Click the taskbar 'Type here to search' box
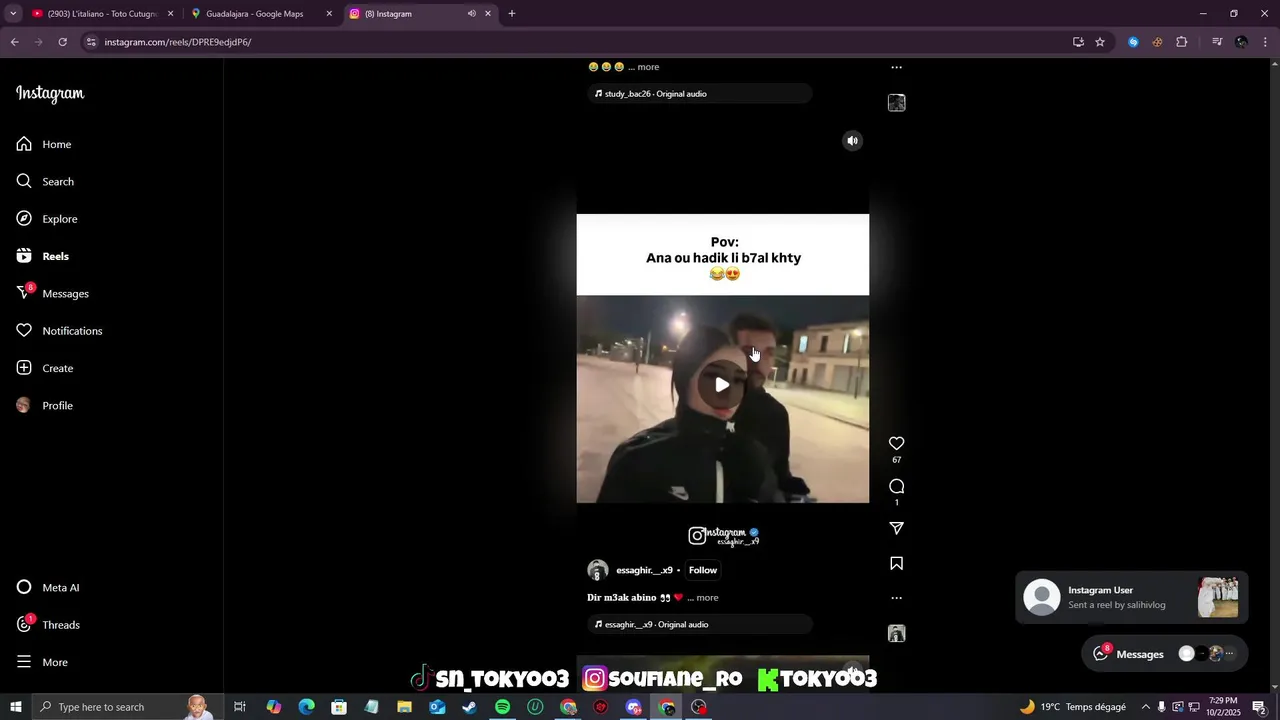 pos(124,707)
